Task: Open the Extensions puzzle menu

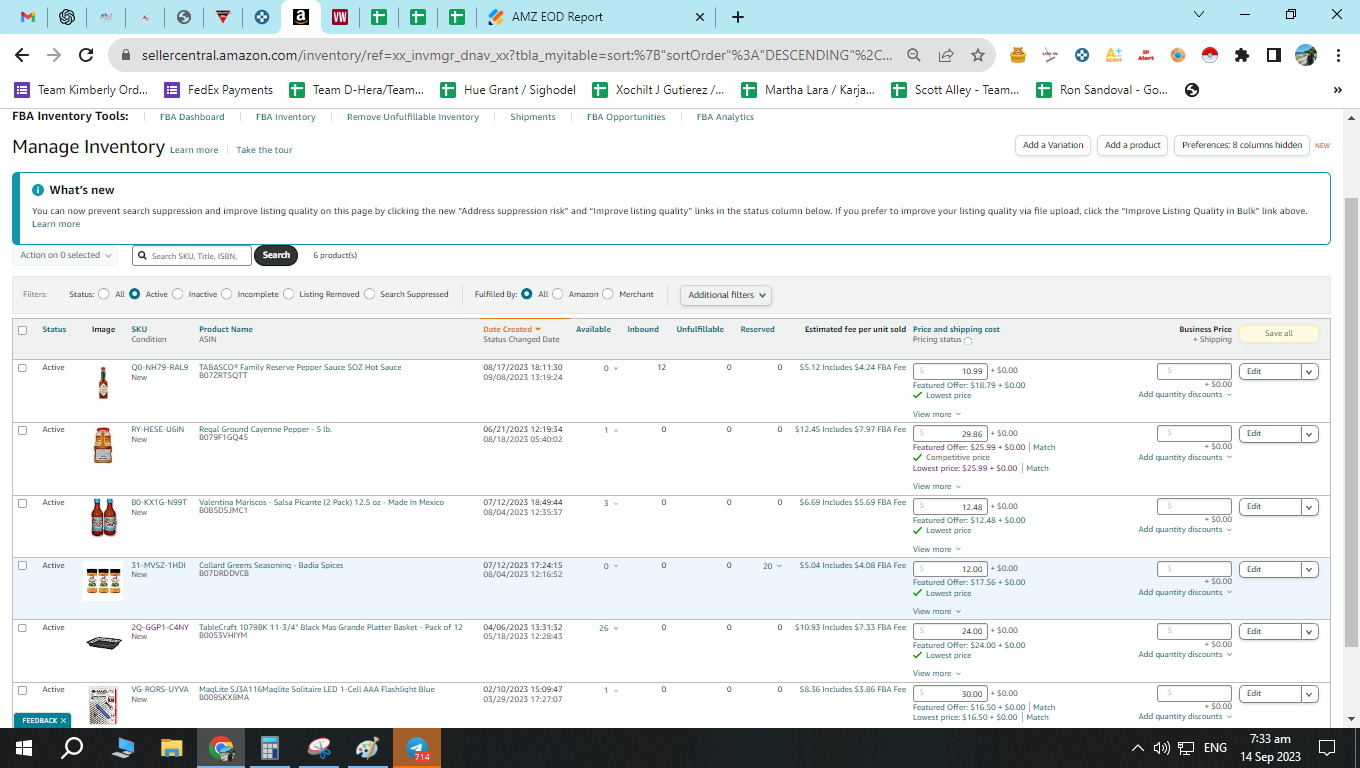Action: [x=1242, y=55]
